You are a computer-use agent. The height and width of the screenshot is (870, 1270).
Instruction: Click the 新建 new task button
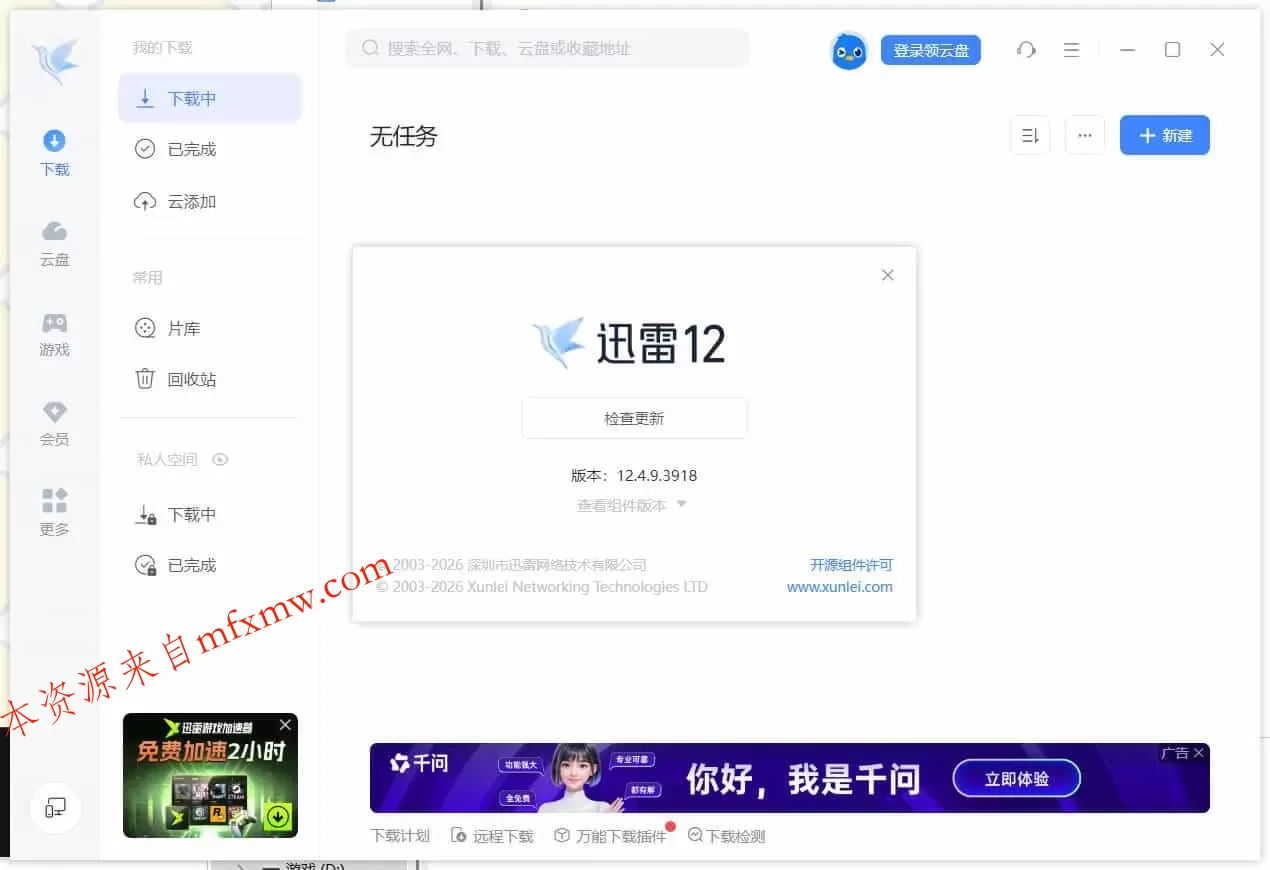pos(1165,135)
